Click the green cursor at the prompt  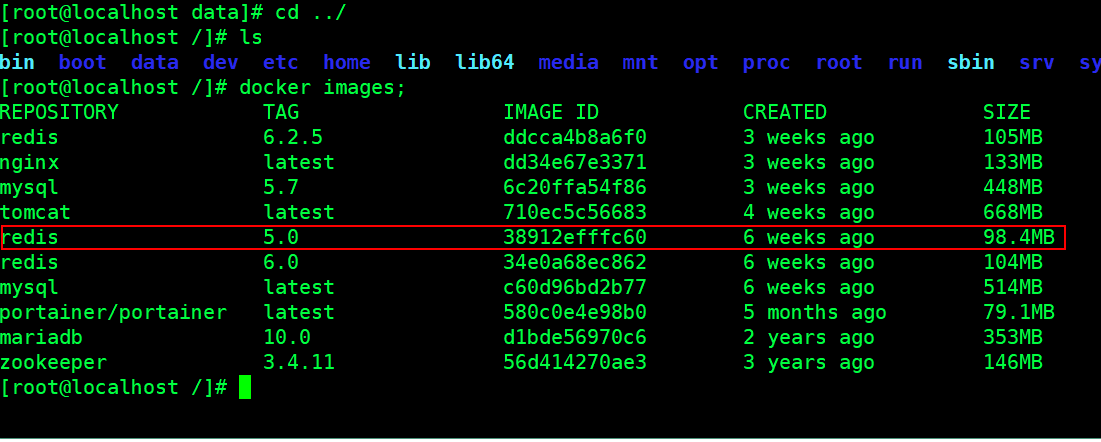pos(245,387)
